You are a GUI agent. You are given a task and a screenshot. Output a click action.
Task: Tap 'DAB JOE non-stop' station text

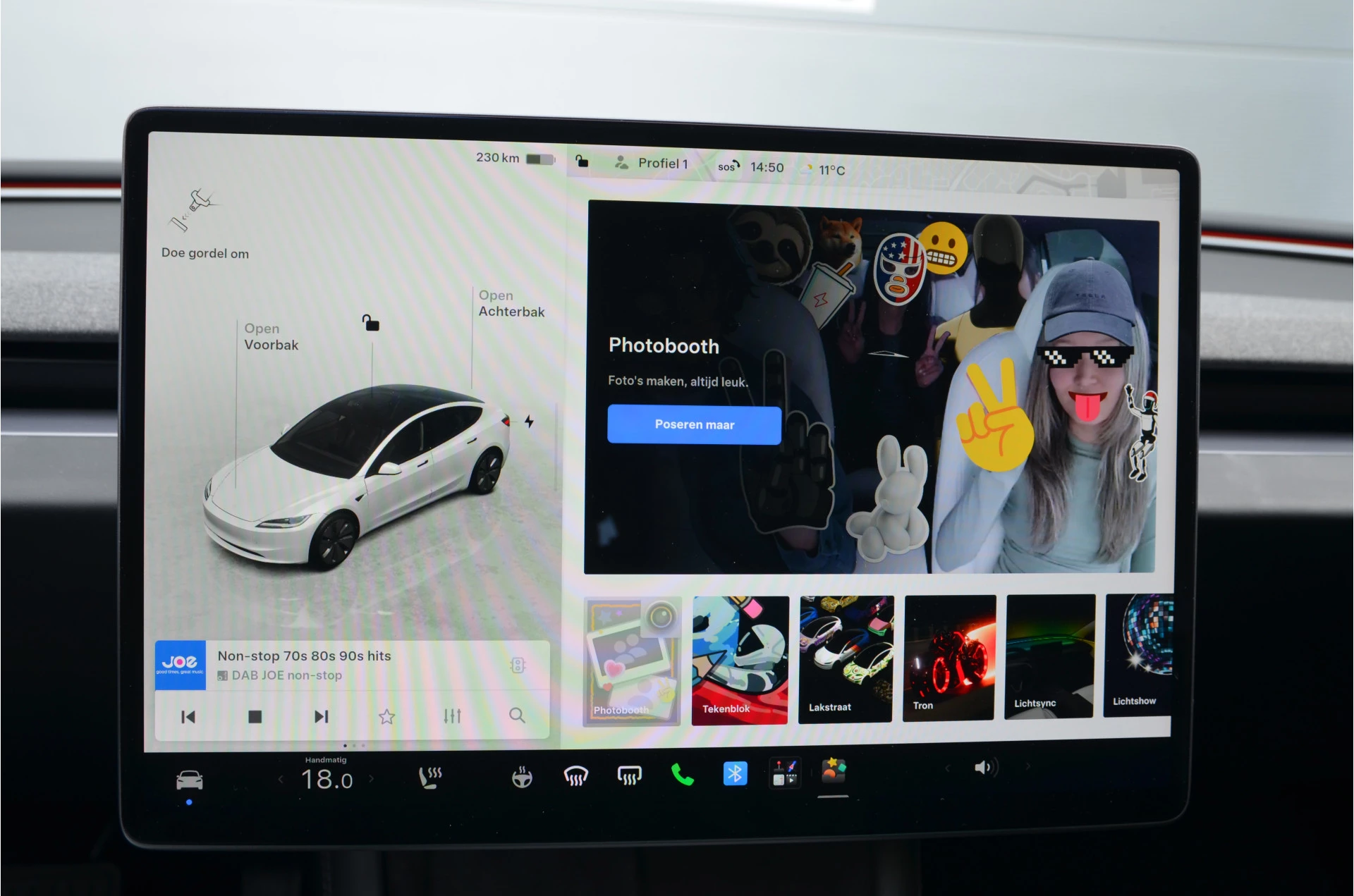click(286, 675)
